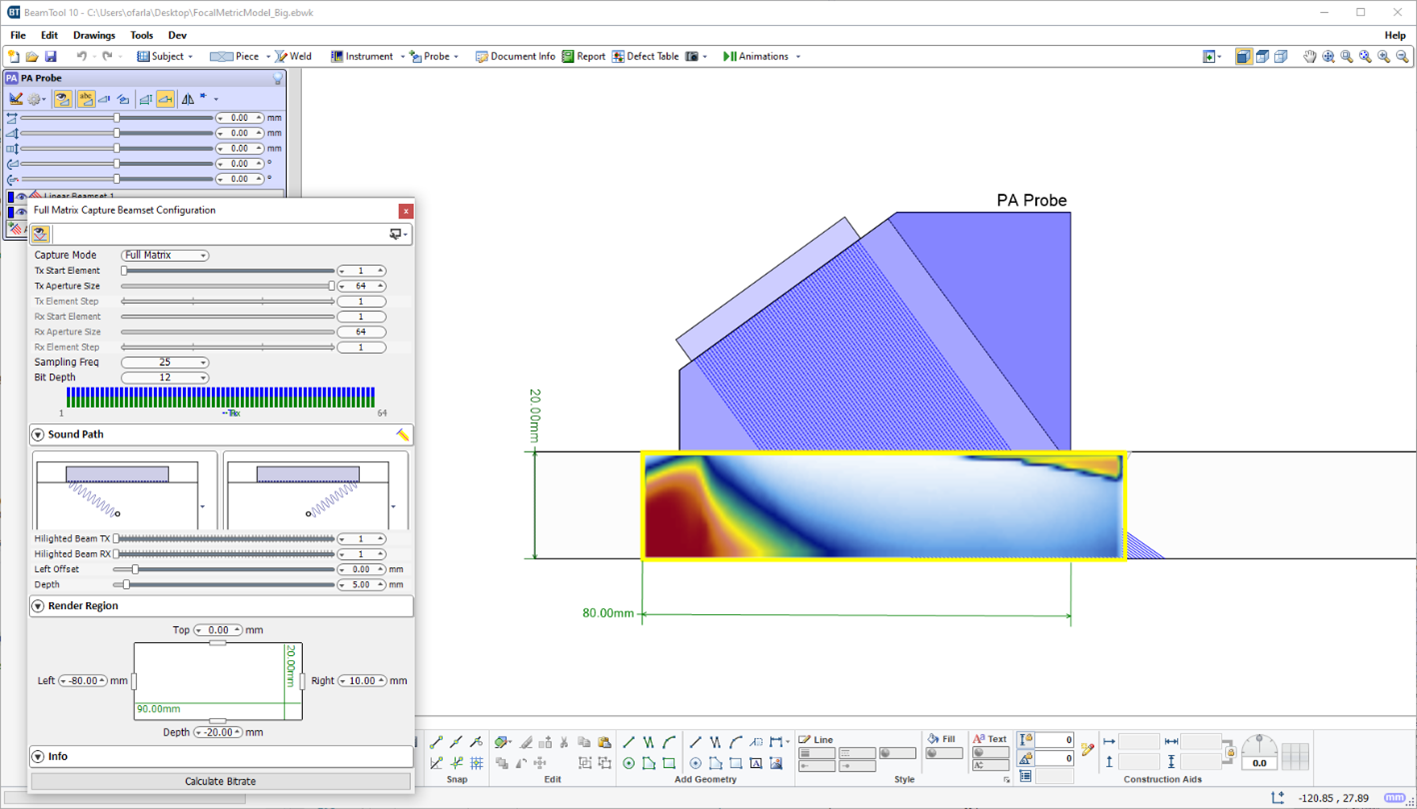Click the Calculate Bitrate button
1417x809 pixels.
click(x=220, y=781)
